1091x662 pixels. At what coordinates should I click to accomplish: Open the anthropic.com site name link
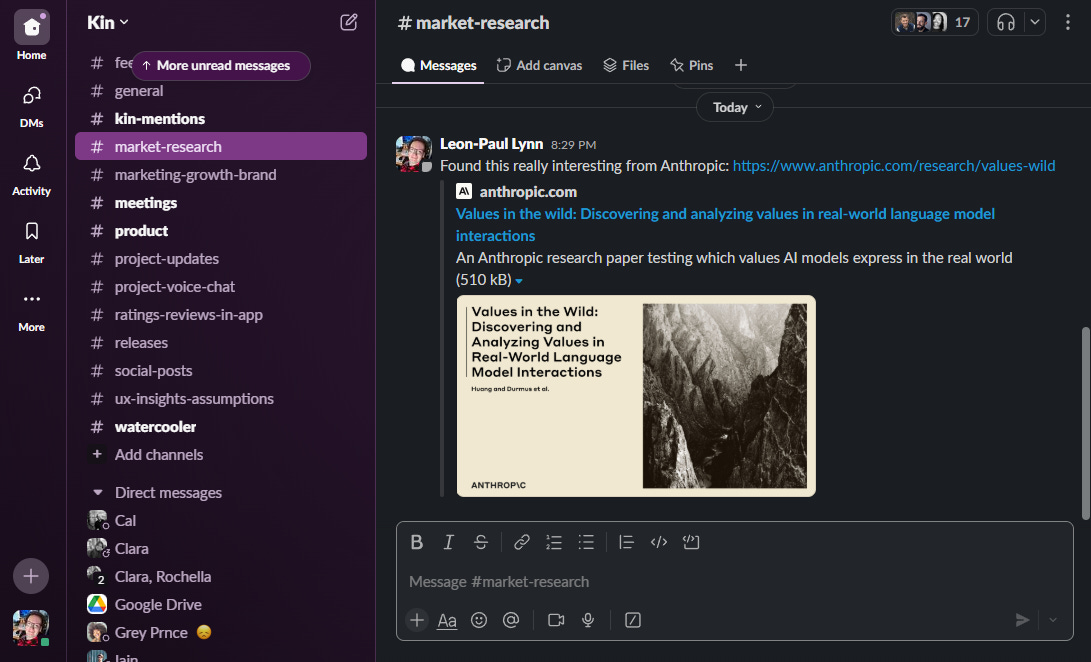pyautogui.click(x=528, y=191)
